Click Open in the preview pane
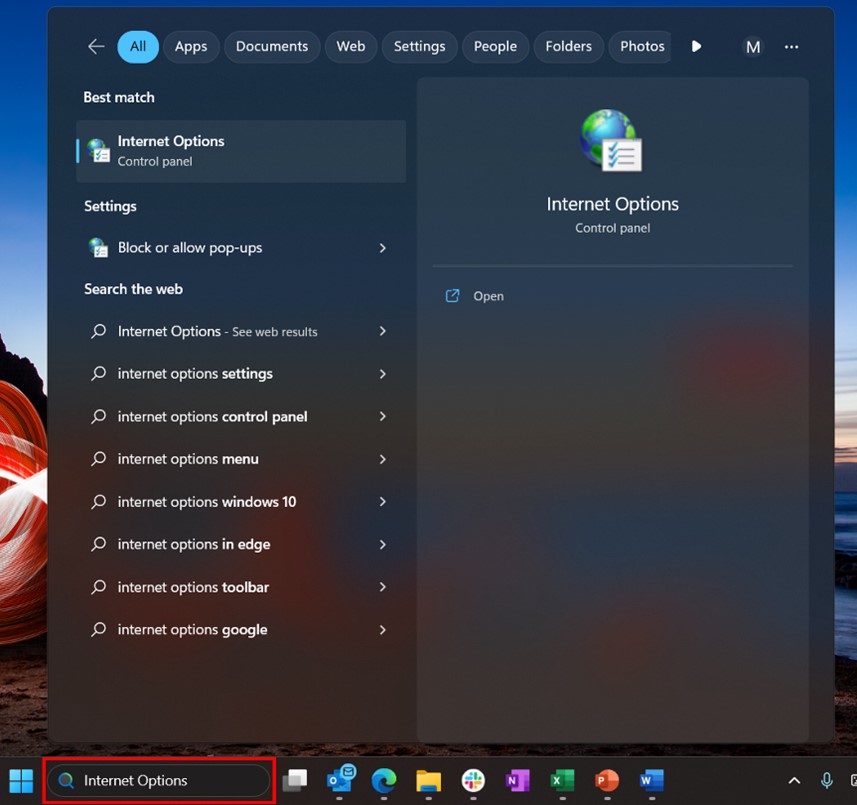 (x=488, y=296)
